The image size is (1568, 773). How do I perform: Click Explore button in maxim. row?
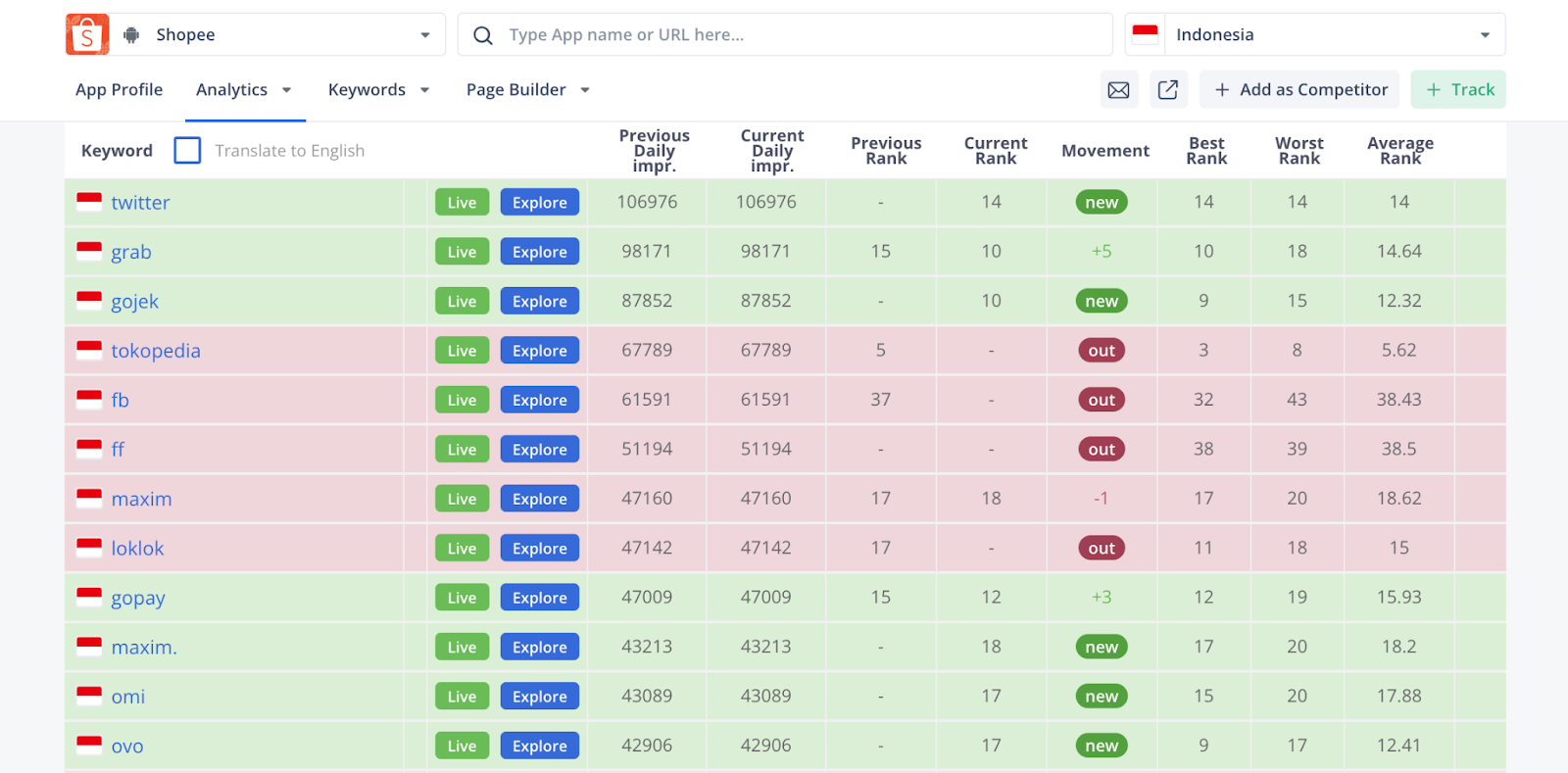540,648
